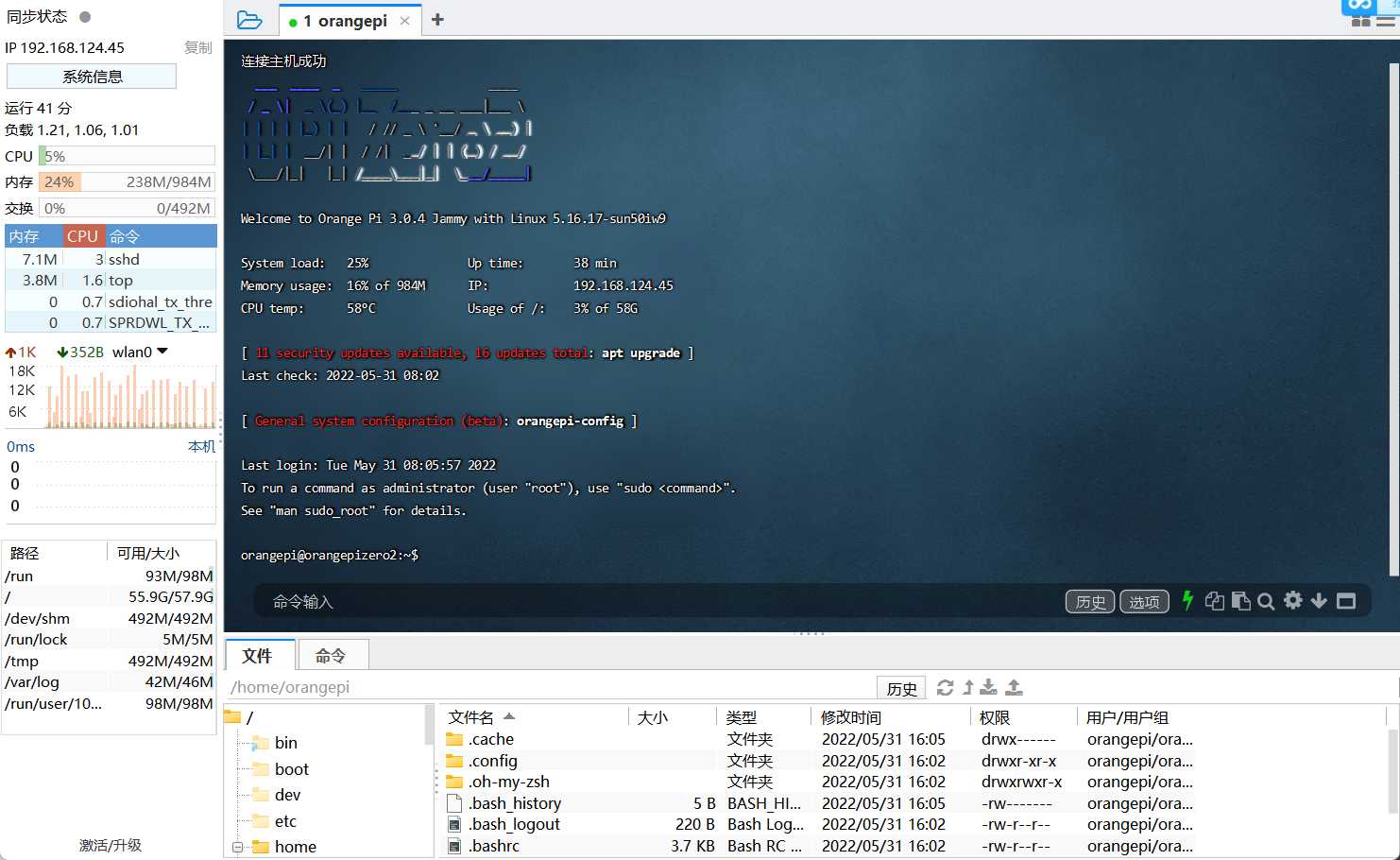Sort by 大小 column header
Image resolution: width=1400 pixels, height=860 pixels.
click(x=673, y=717)
